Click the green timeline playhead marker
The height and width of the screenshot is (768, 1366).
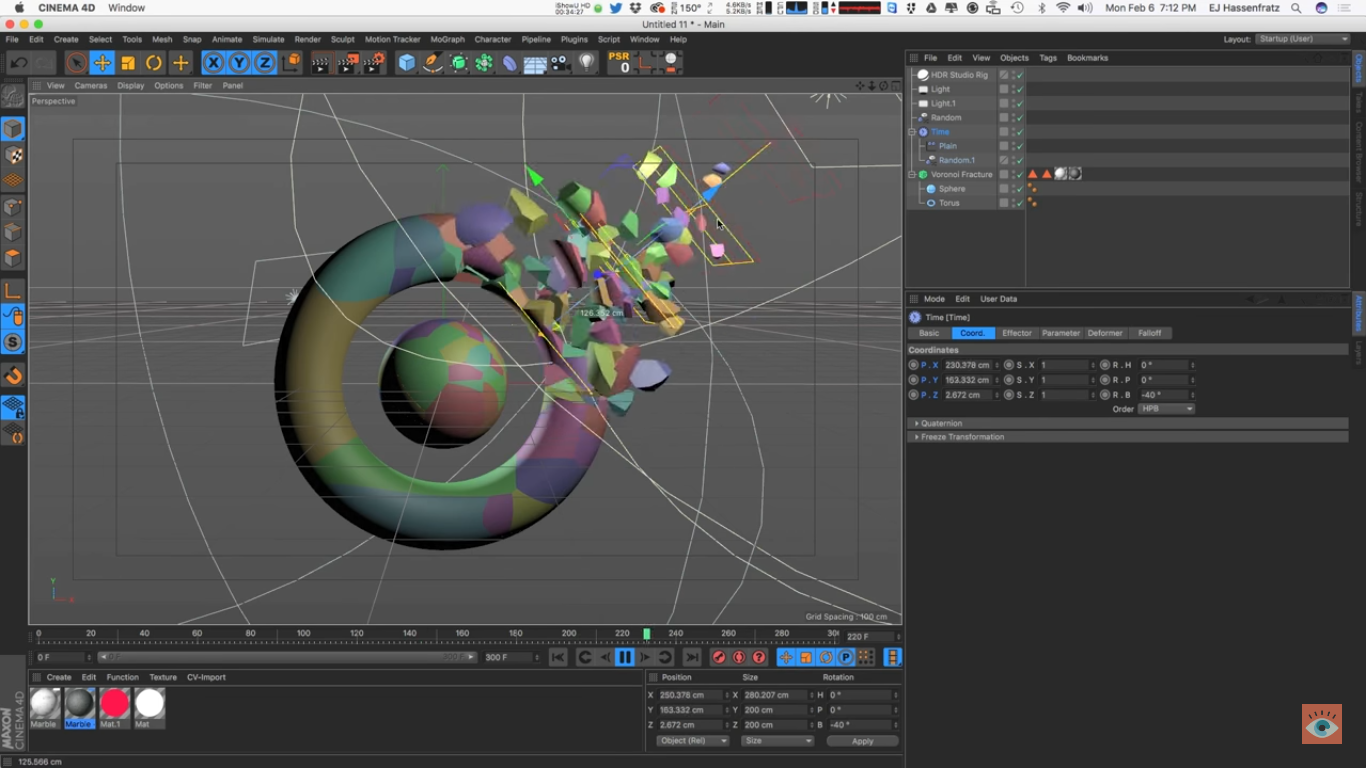[647, 634]
